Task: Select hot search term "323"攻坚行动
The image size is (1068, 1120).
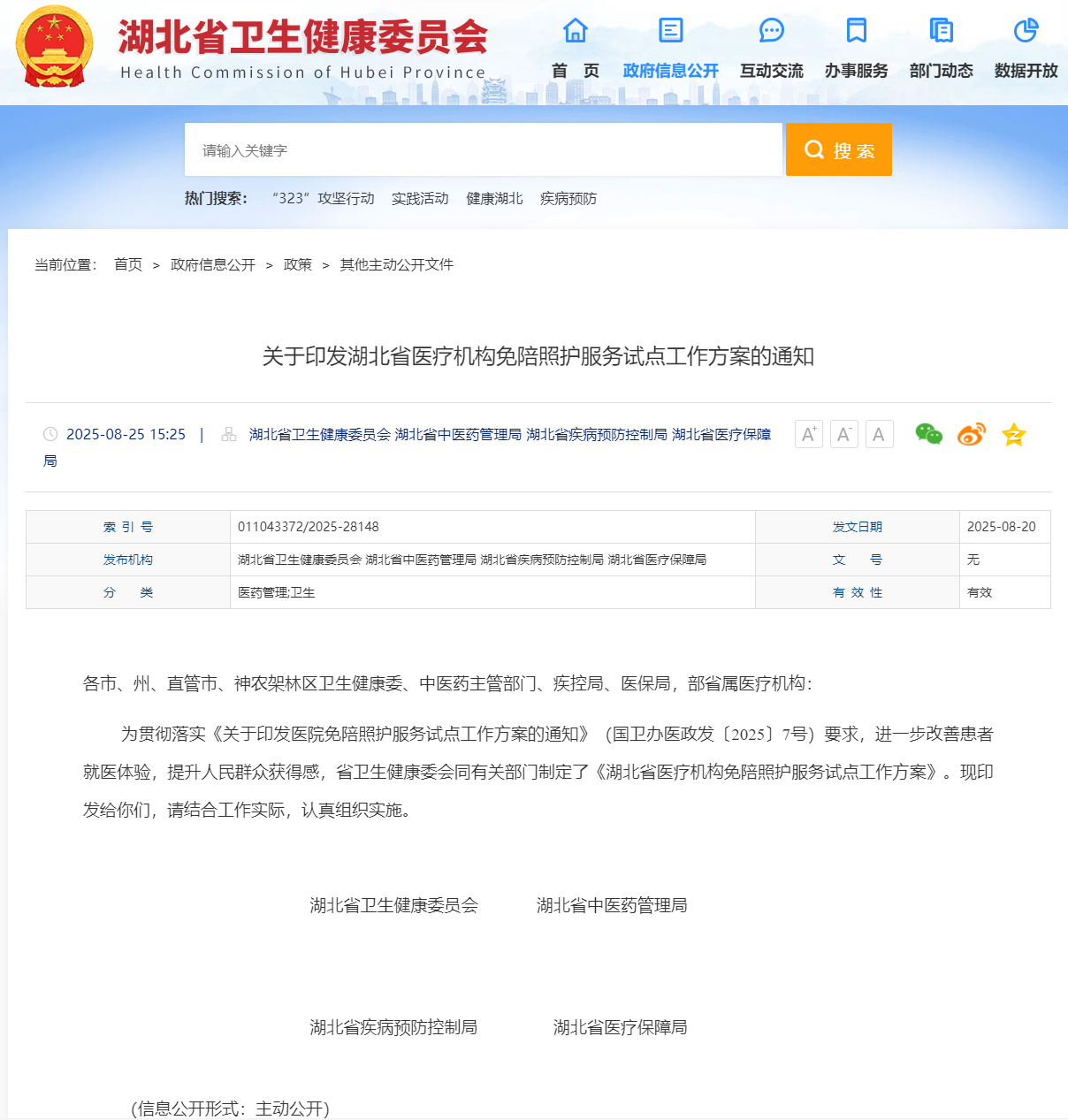Action: [x=323, y=199]
